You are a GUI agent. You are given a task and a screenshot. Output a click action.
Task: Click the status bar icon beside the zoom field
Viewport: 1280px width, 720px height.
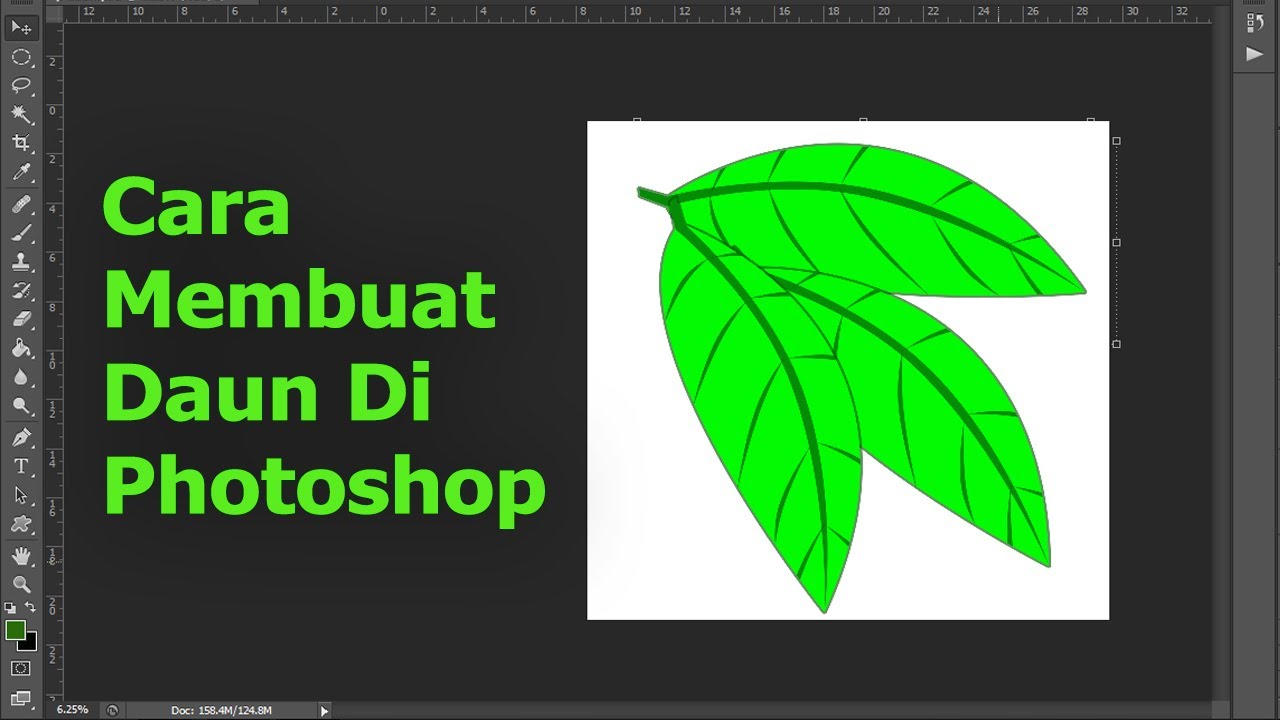click(x=112, y=711)
